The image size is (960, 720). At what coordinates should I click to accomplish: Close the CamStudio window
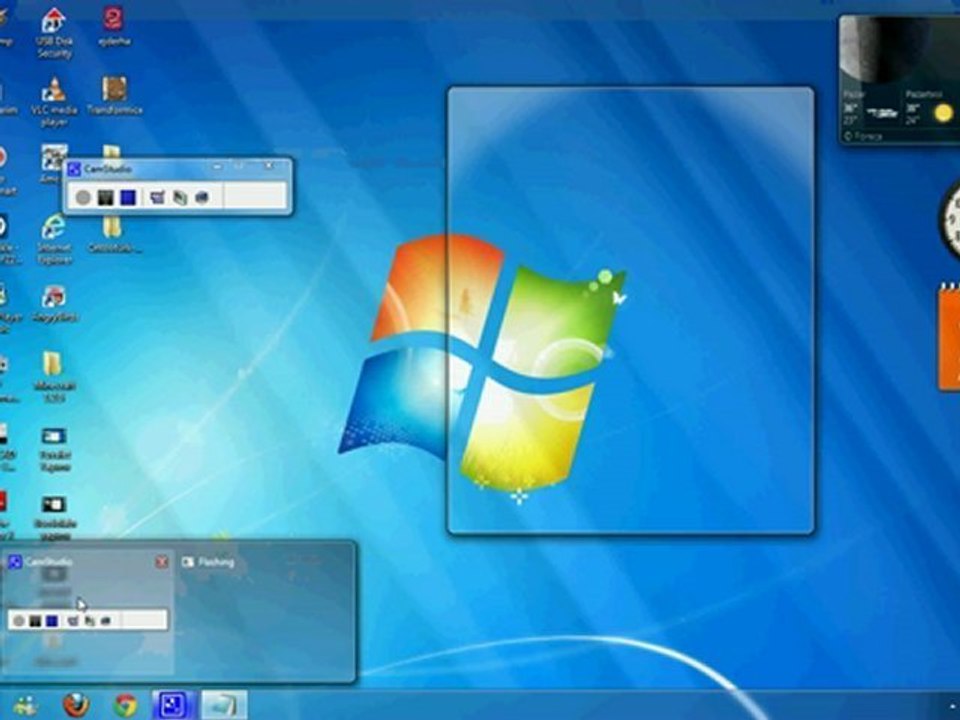tap(269, 167)
